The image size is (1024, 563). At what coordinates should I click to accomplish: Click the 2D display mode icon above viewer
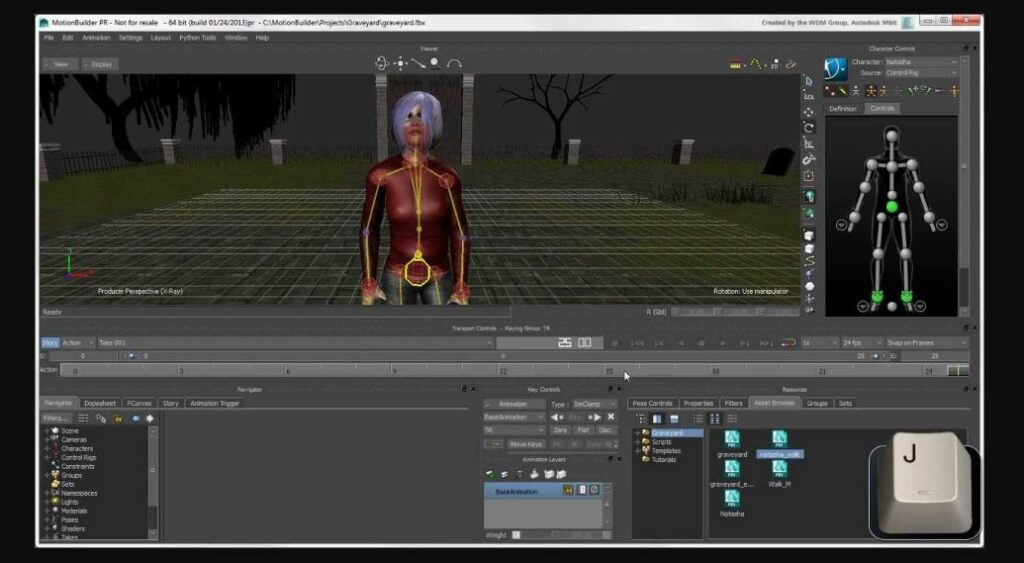[774, 64]
